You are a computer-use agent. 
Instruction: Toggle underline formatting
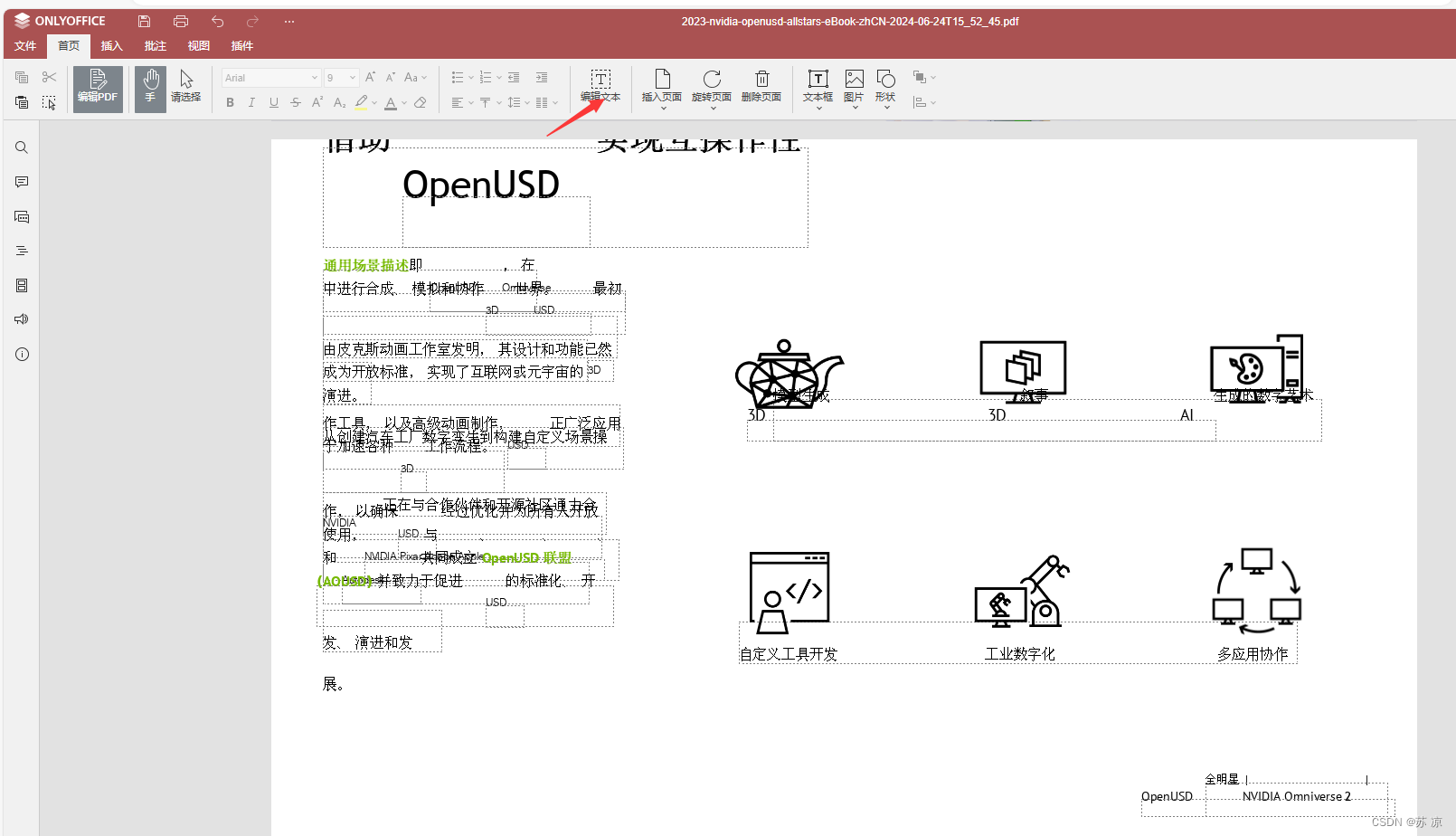[274, 103]
